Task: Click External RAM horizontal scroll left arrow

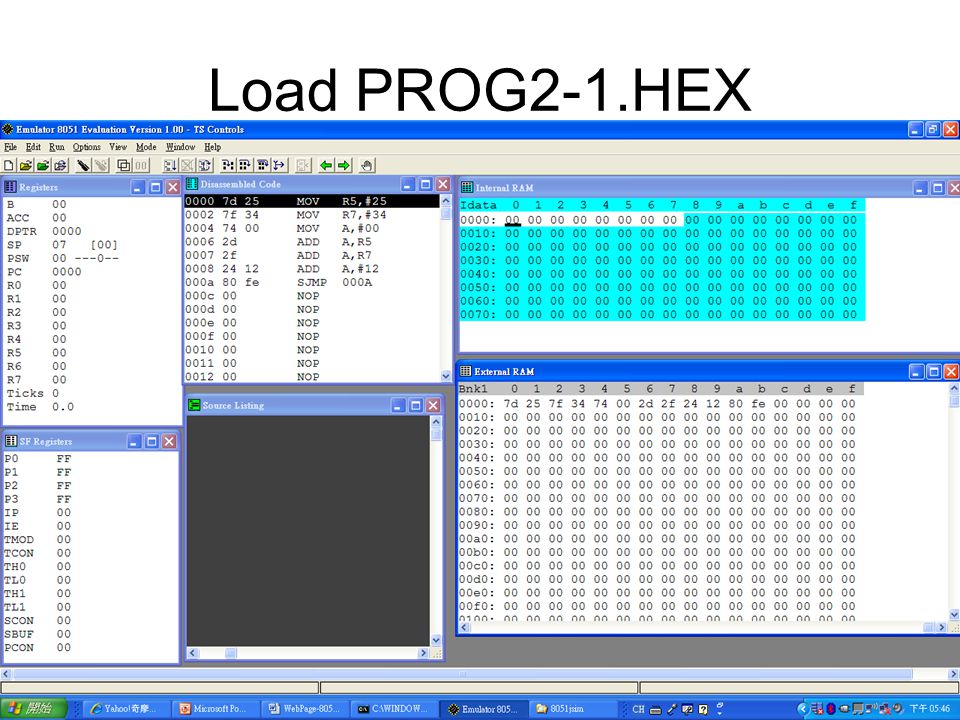Action: coord(463,627)
